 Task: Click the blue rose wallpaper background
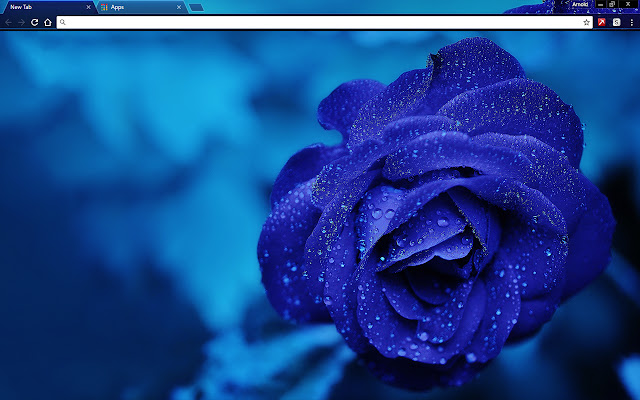pos(320,216)
